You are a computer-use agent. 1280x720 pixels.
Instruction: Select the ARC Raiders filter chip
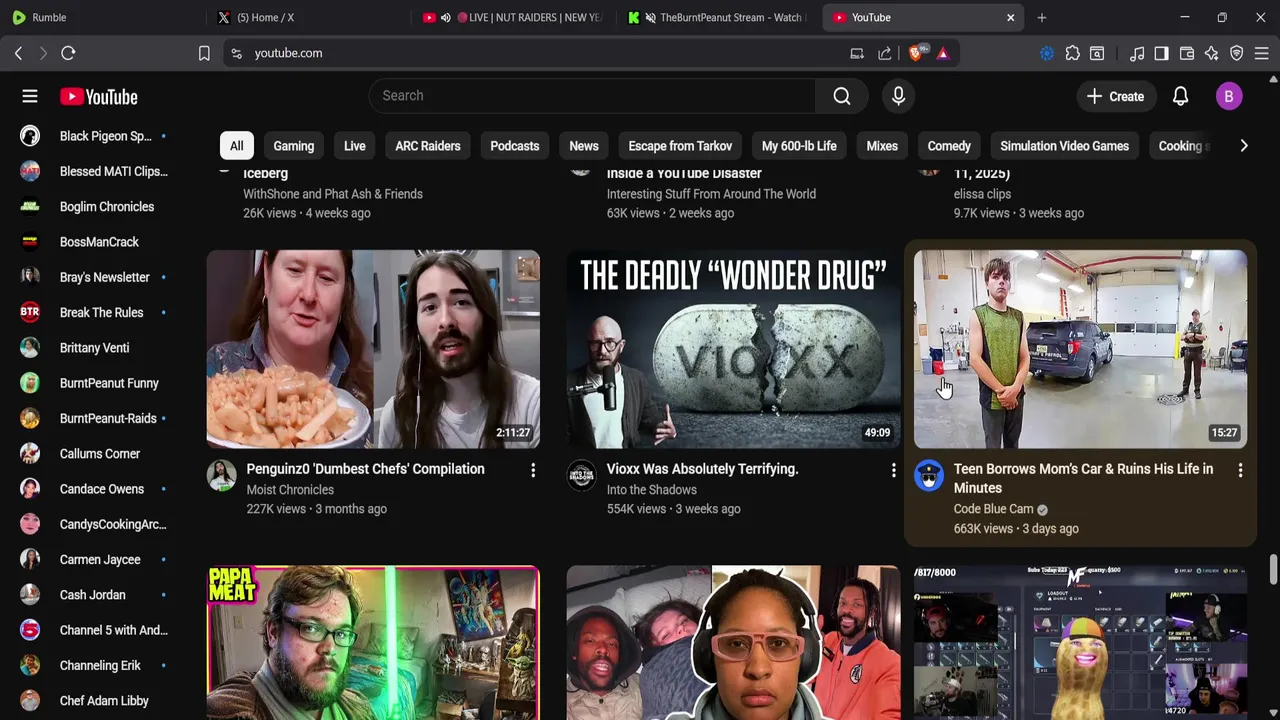(x=428, y=146)
